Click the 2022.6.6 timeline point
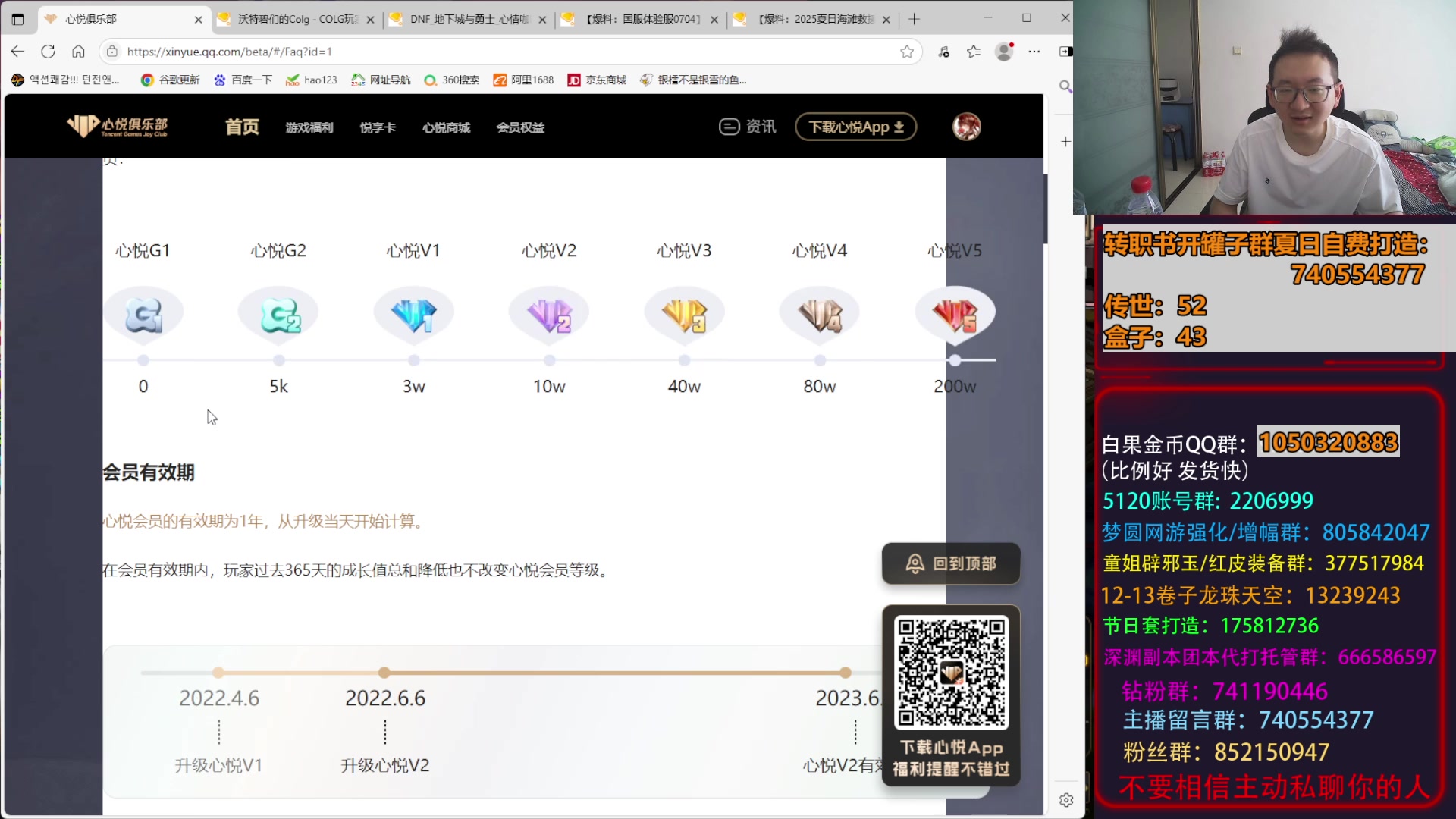 (384, 673)
